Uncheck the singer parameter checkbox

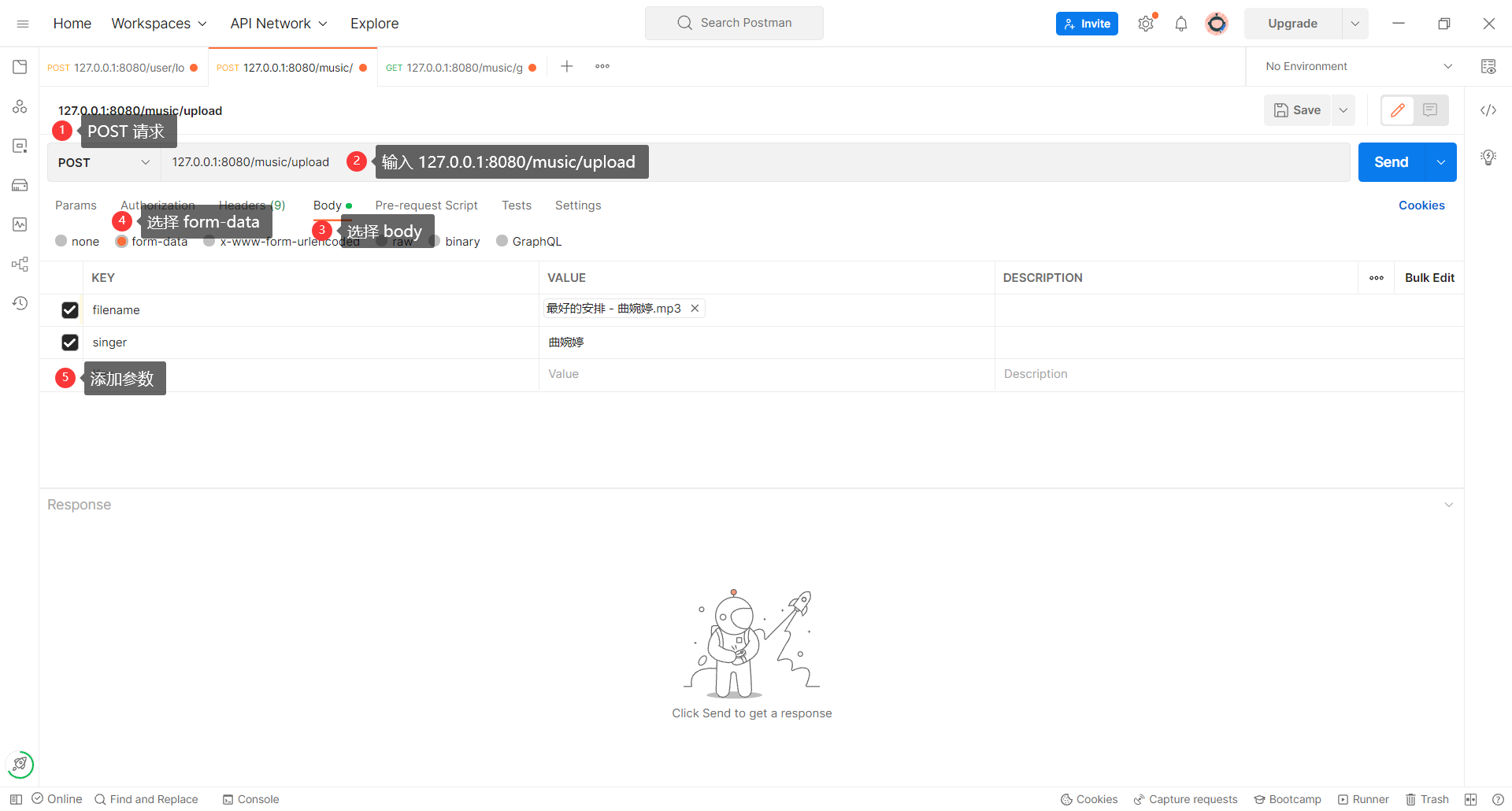pyautogui.click(x=70, y=343)
